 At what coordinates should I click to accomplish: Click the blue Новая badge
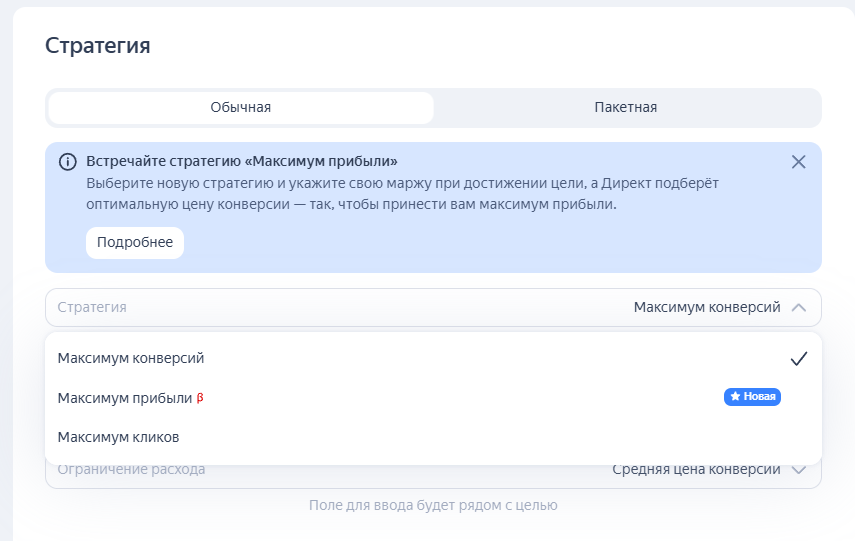pos(752,397)
